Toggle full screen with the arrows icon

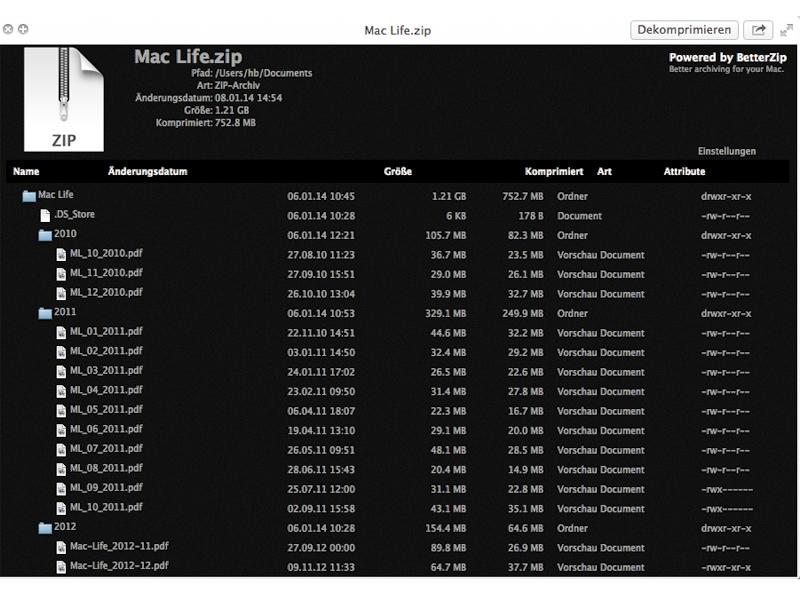[x=786, y=31]
